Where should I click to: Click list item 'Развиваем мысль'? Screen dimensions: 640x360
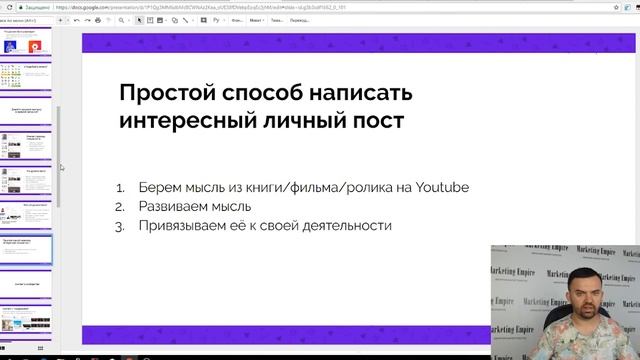[x=195, y=207]
